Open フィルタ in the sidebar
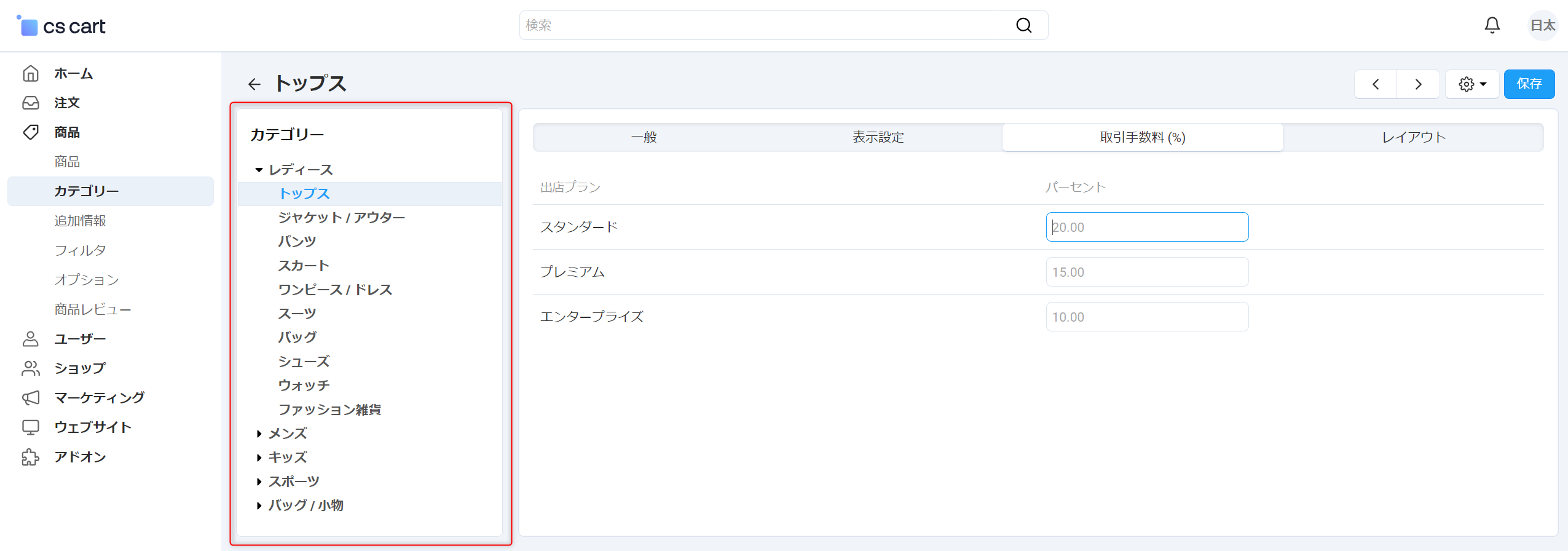Viewport: 1568px width, 551px height. 80,250
